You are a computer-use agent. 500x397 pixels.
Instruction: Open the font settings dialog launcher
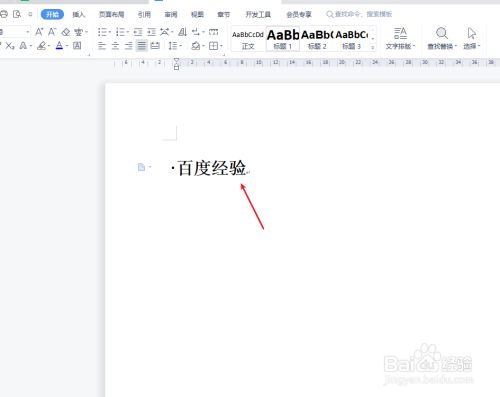pos(89,55)
